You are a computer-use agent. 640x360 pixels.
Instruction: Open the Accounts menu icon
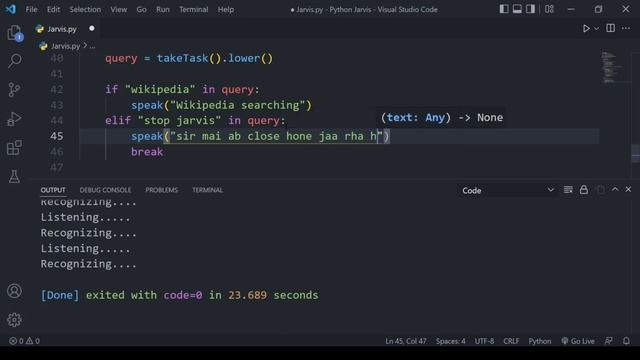click(14, 291)
